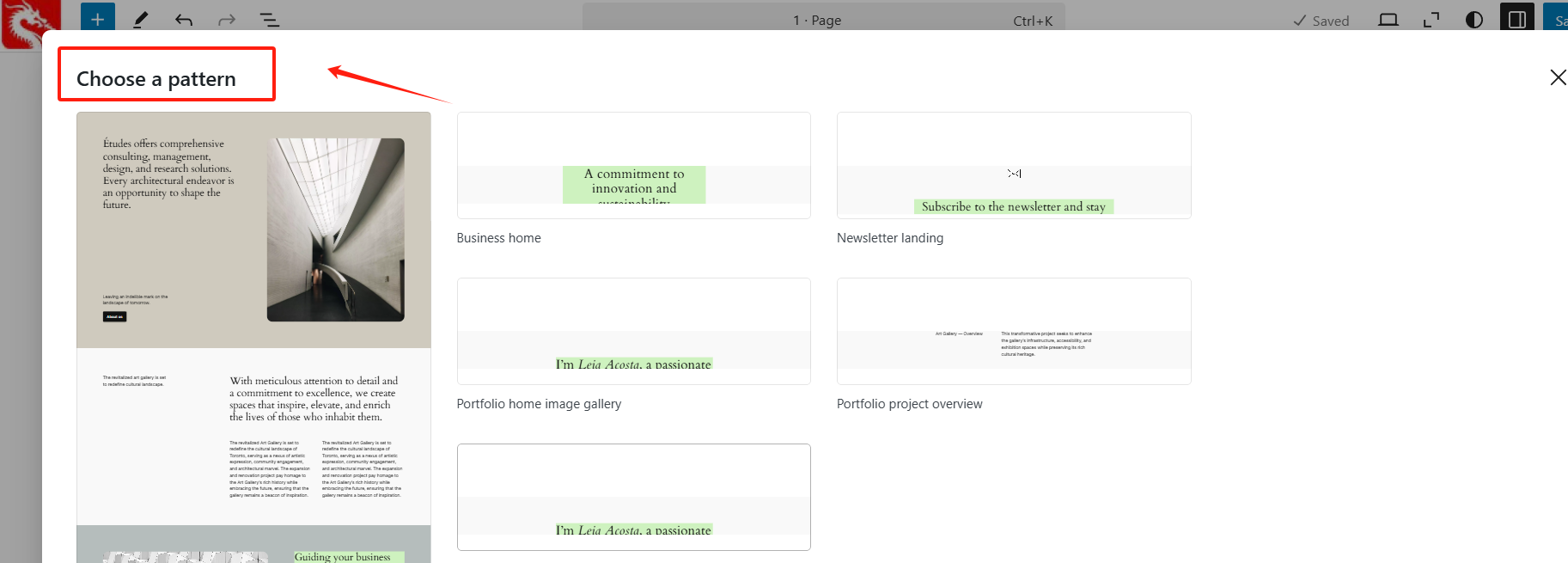Close the Choose a pattern dialog
This screenshot has width=1568, height=563.
pos(1557,77)
